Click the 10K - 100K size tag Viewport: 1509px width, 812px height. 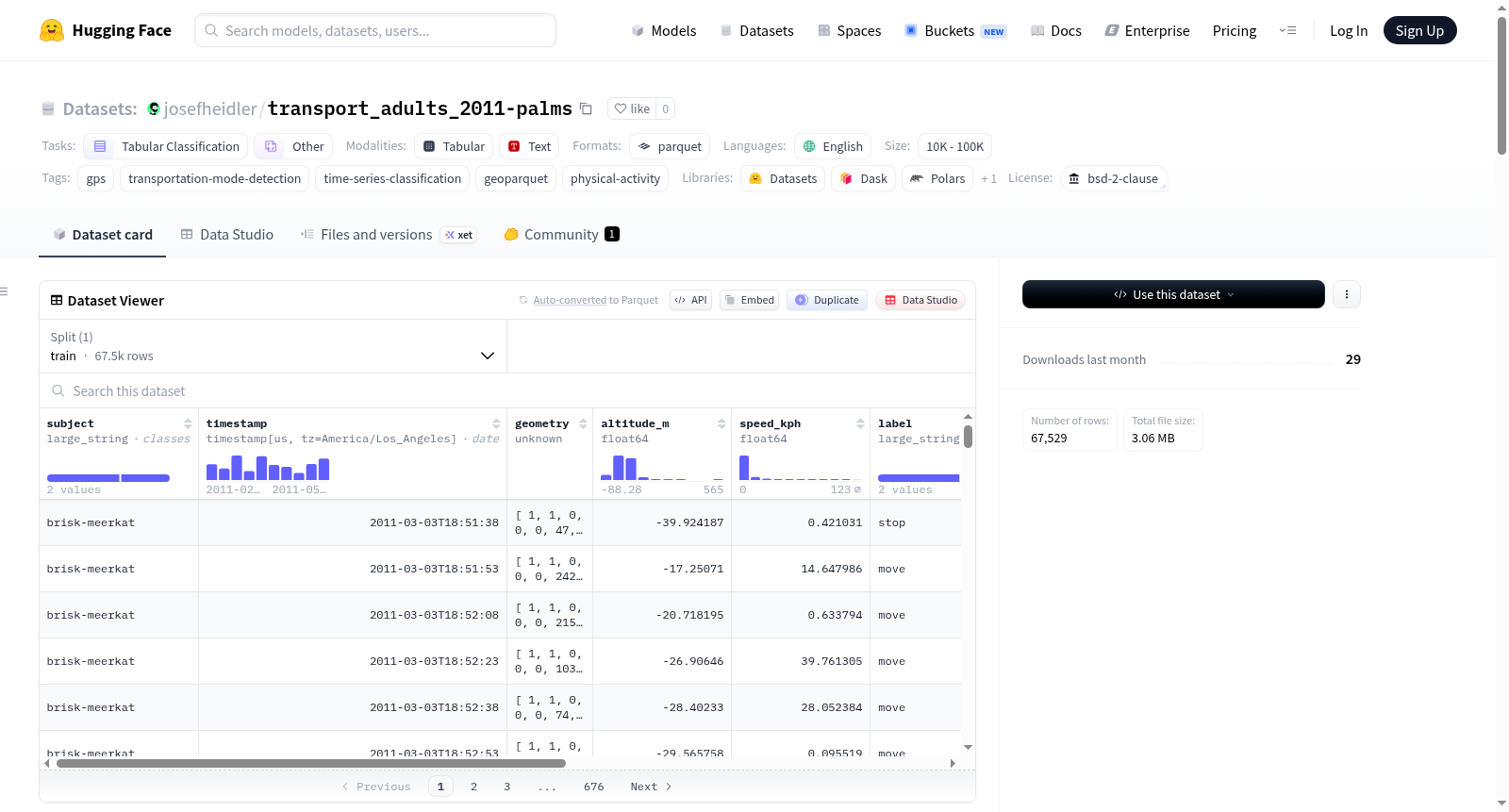954,146
